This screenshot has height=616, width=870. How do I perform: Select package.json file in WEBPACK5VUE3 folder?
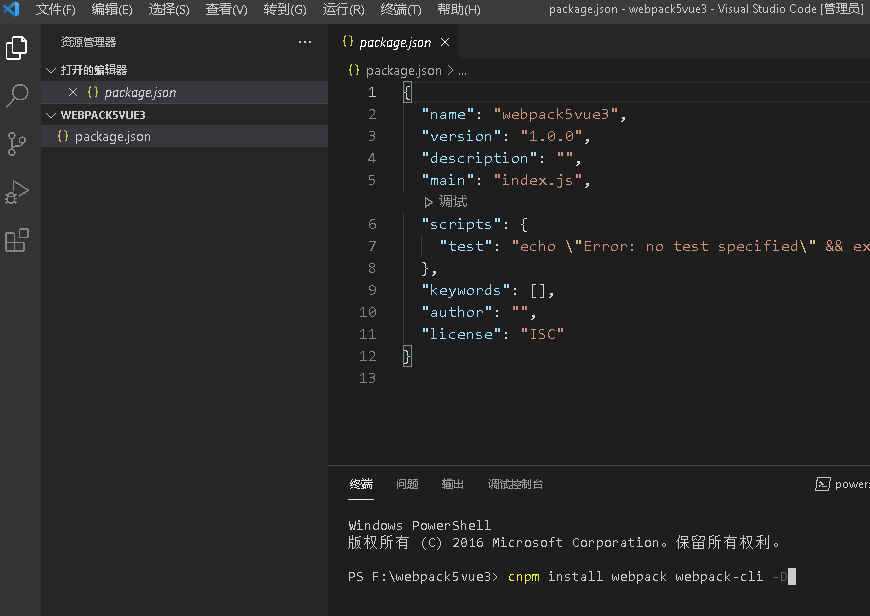(184, 137)
